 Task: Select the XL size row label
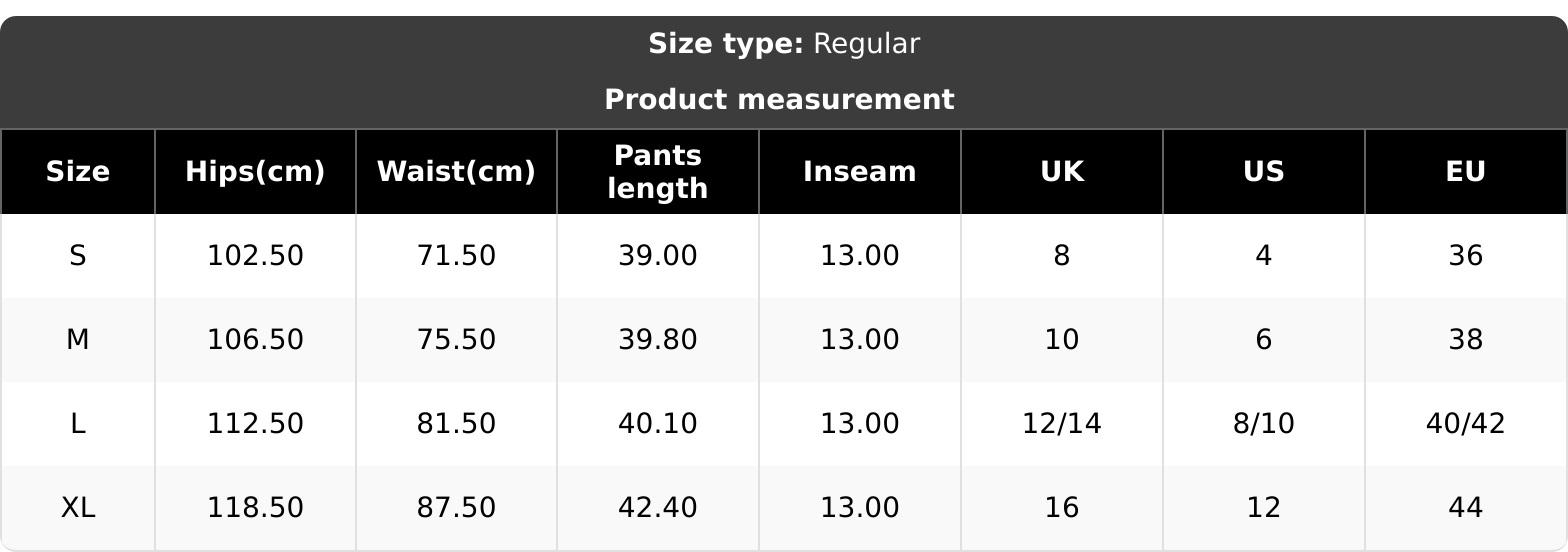click(x=78, y=508)
